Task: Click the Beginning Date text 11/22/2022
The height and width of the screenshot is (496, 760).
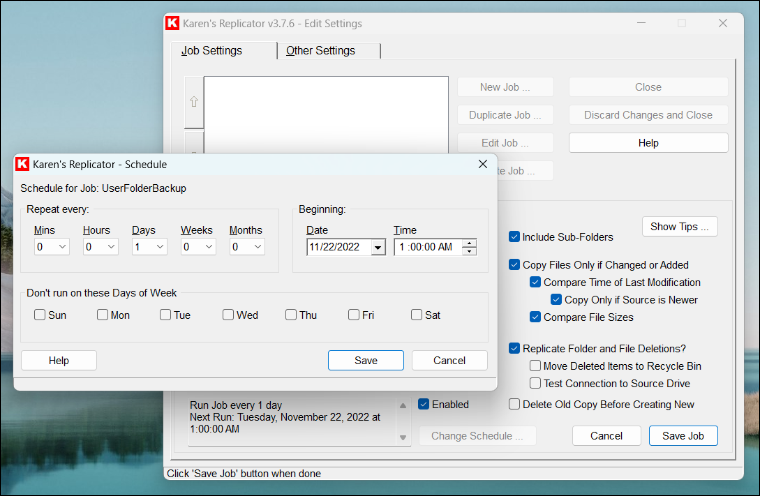Action: (334, 247)
